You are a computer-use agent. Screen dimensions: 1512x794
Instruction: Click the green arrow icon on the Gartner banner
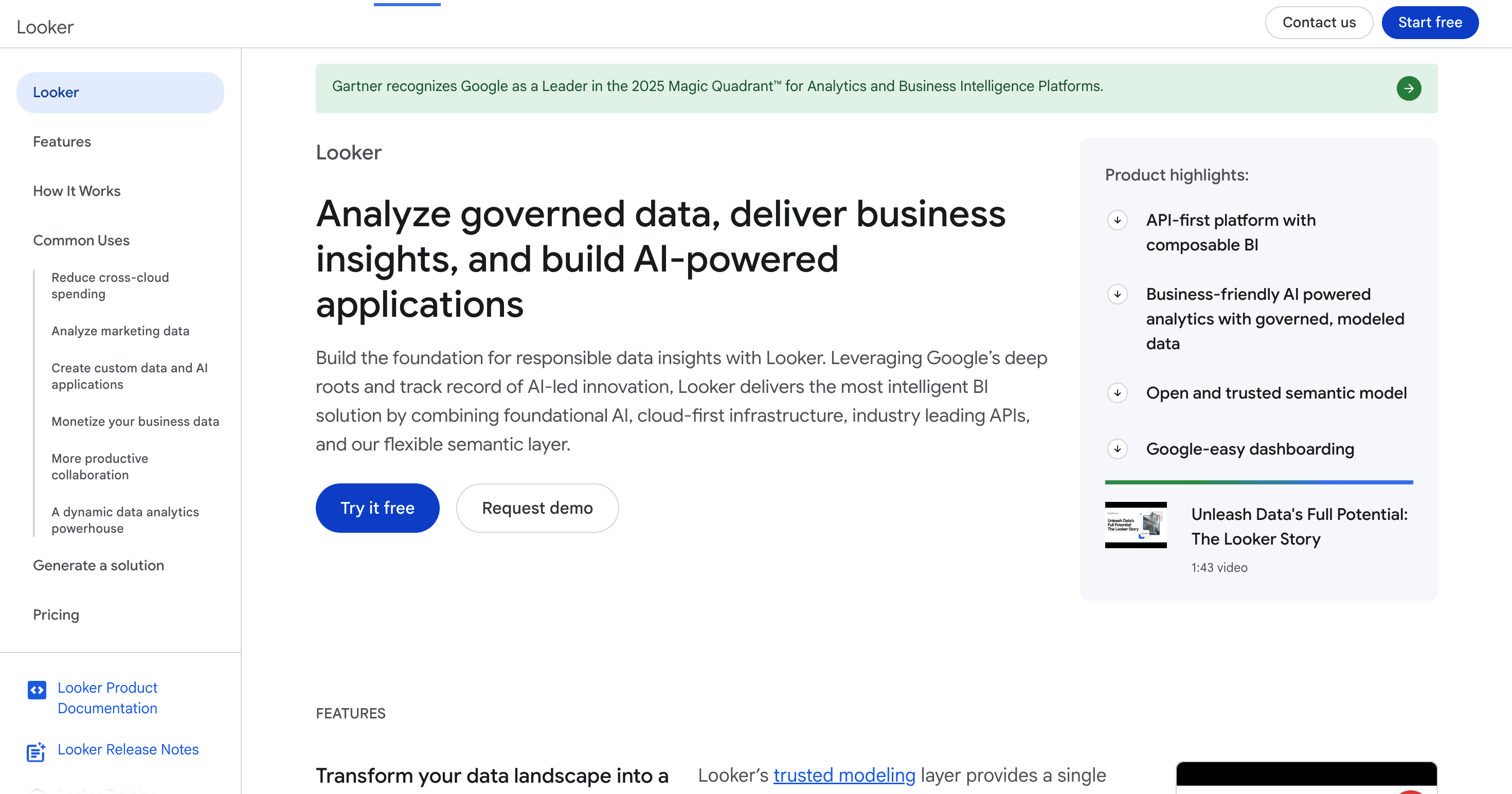tap(1409, 88)
